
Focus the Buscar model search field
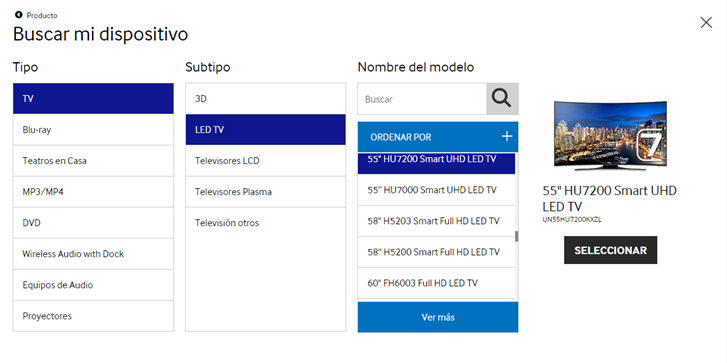click(x=422, y=99)
